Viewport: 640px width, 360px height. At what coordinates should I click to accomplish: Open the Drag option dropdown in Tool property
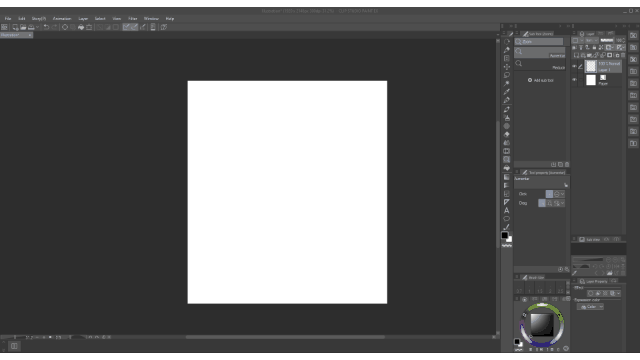click(562, 203)
